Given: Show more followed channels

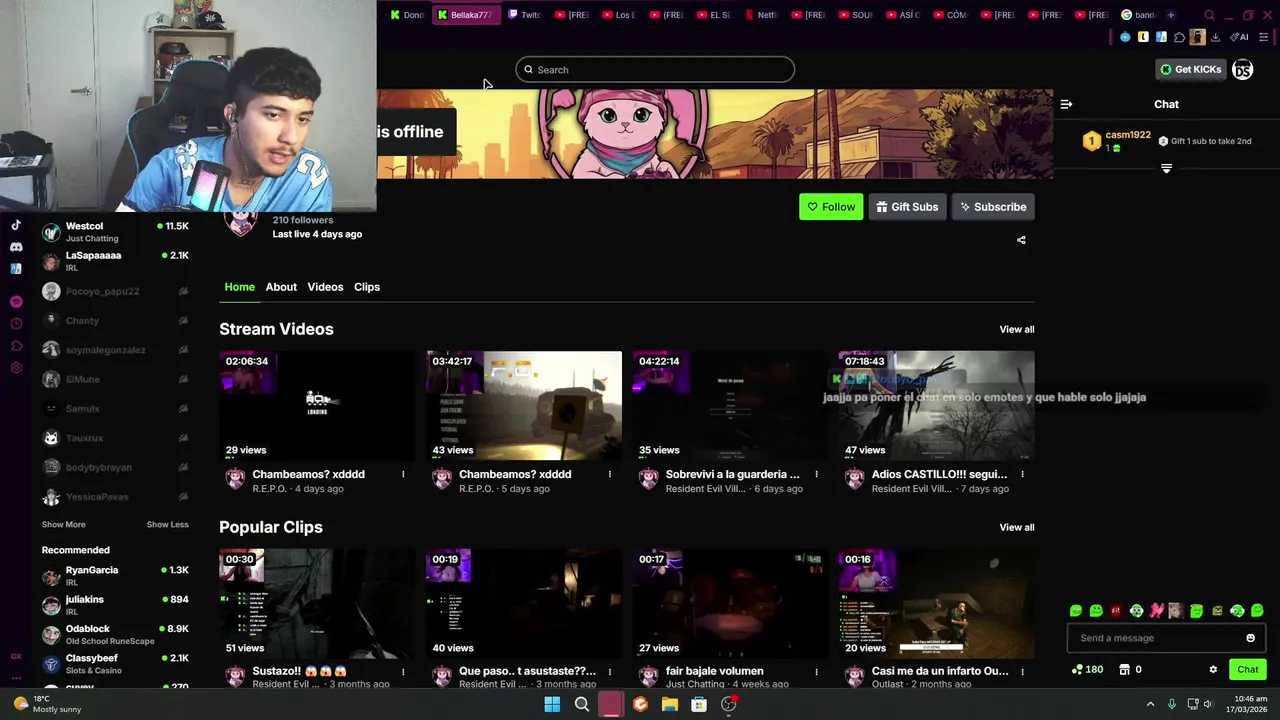Looking at the screenshot, I should (x=64, y=525).
